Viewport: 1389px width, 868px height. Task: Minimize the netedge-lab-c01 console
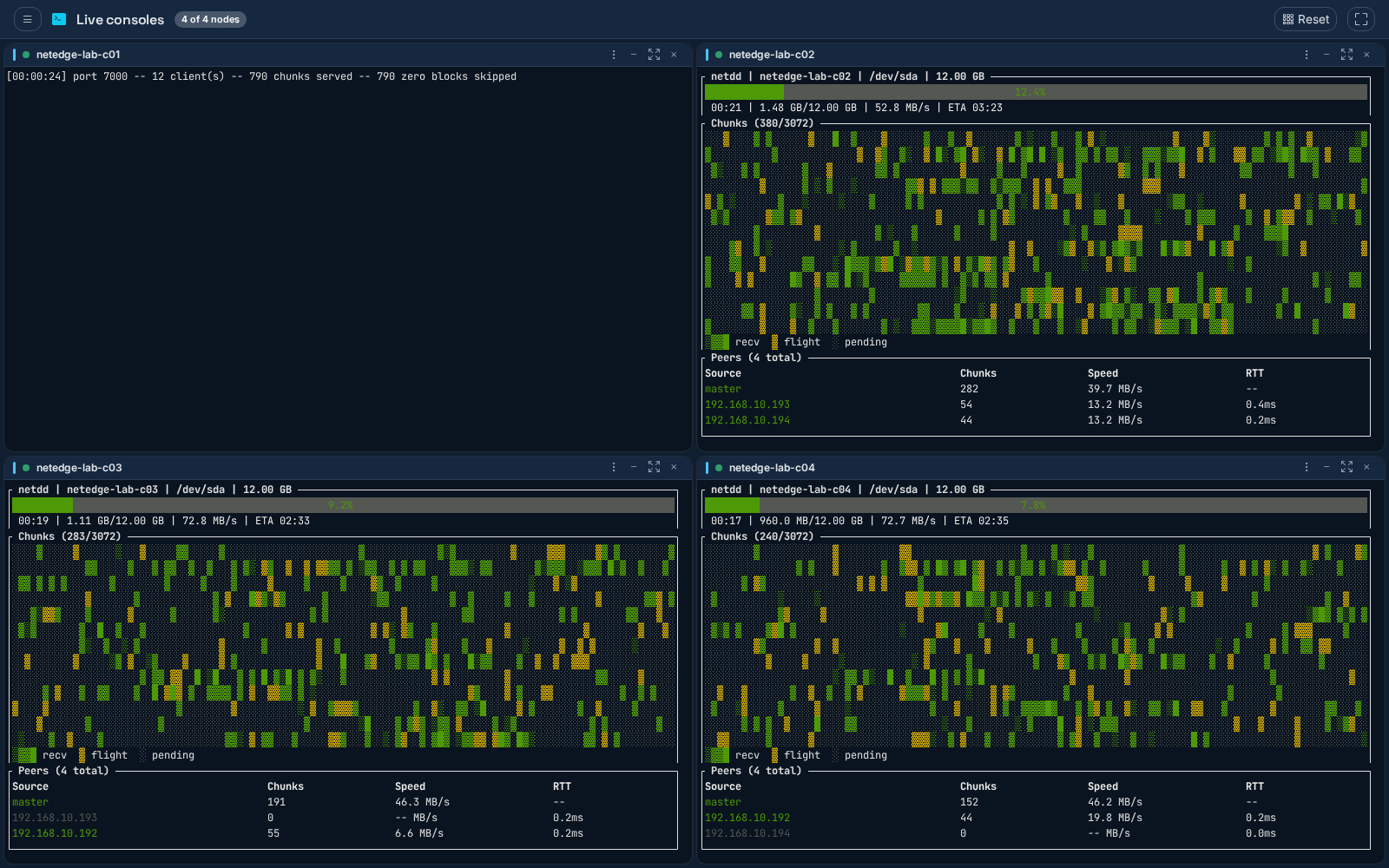coord(634,55)
